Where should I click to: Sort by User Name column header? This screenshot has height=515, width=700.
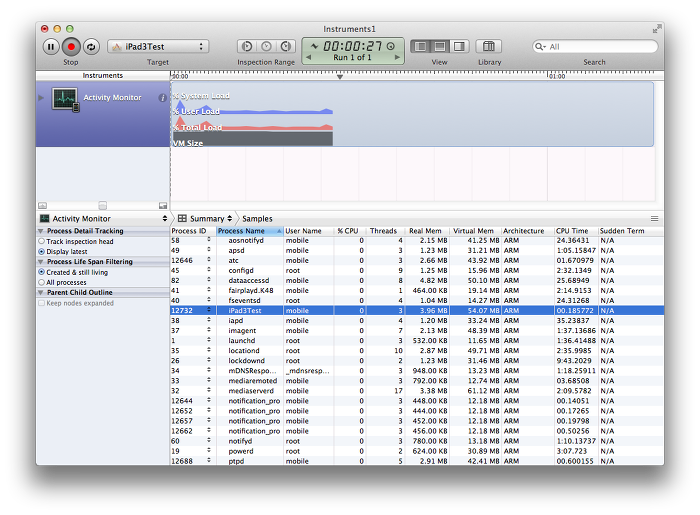[308, 231]
